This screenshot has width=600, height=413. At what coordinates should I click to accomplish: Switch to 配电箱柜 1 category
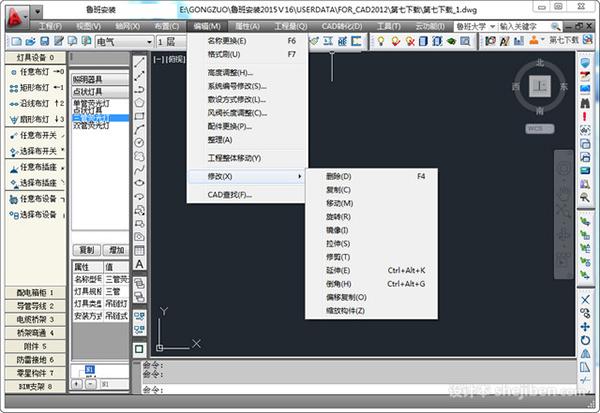point(35,292)
